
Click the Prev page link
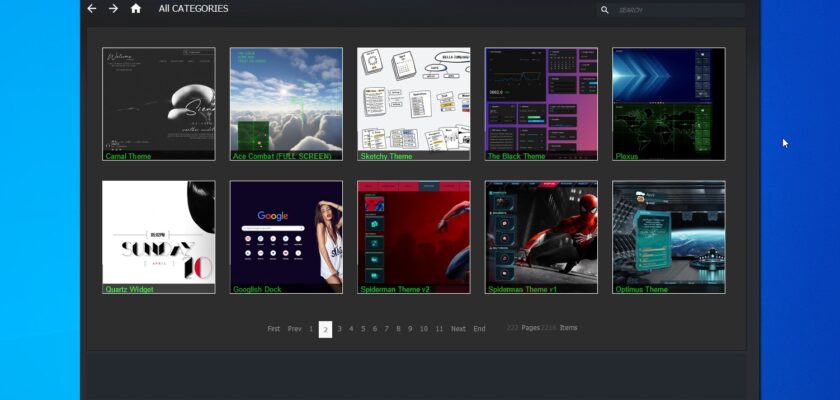pyautogui.click(x=294, y=329)
